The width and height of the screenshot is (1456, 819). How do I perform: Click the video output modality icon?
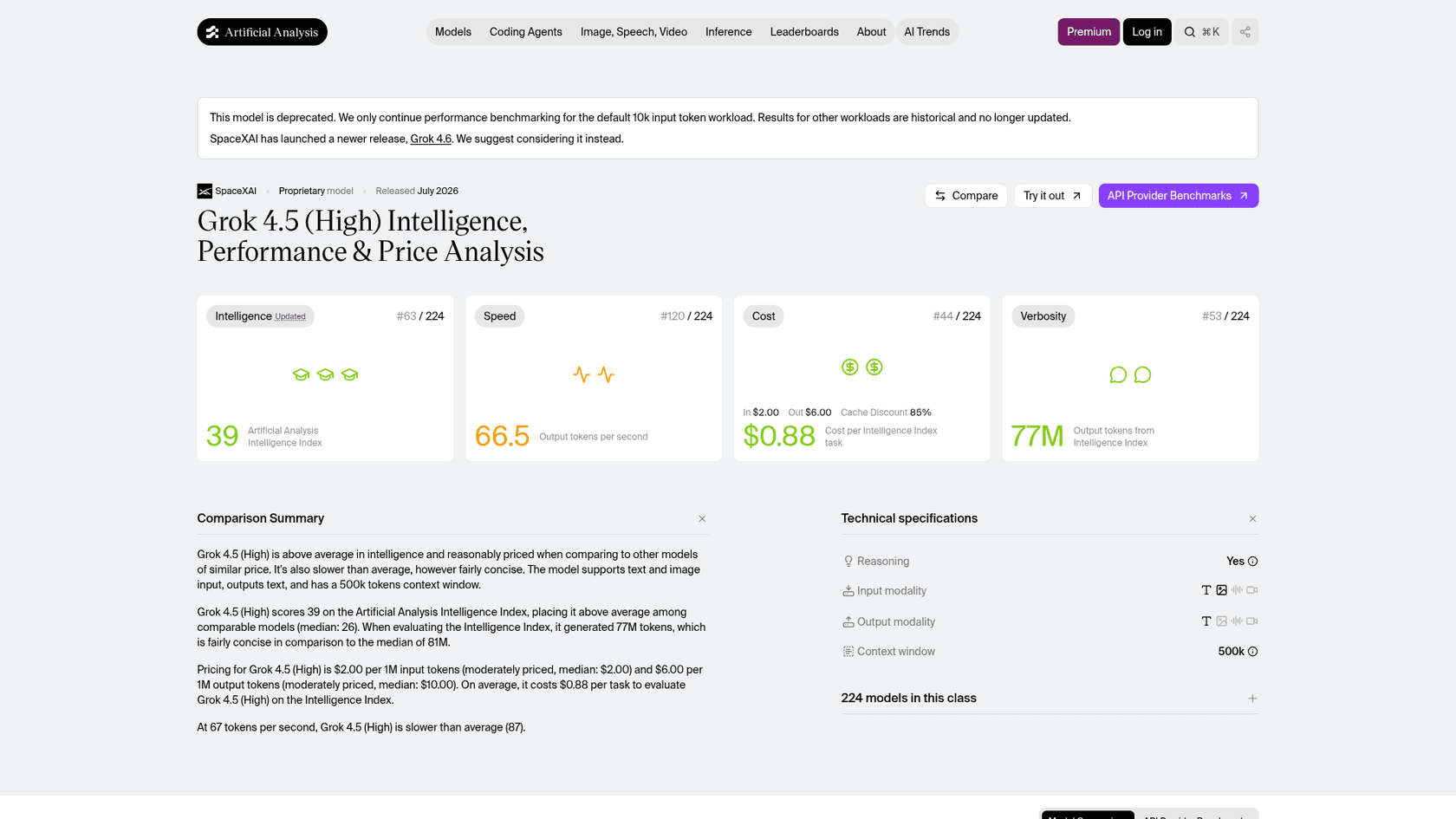pos(1252,621)
